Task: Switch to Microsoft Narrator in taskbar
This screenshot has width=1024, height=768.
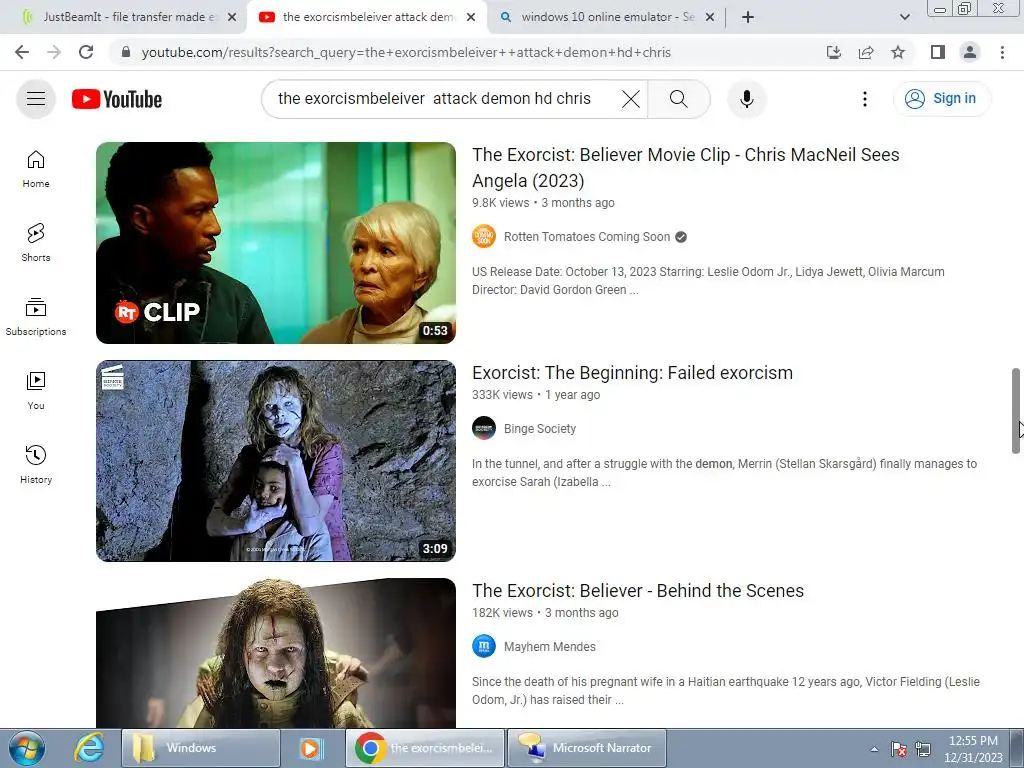Action: (x=586, y=748)
